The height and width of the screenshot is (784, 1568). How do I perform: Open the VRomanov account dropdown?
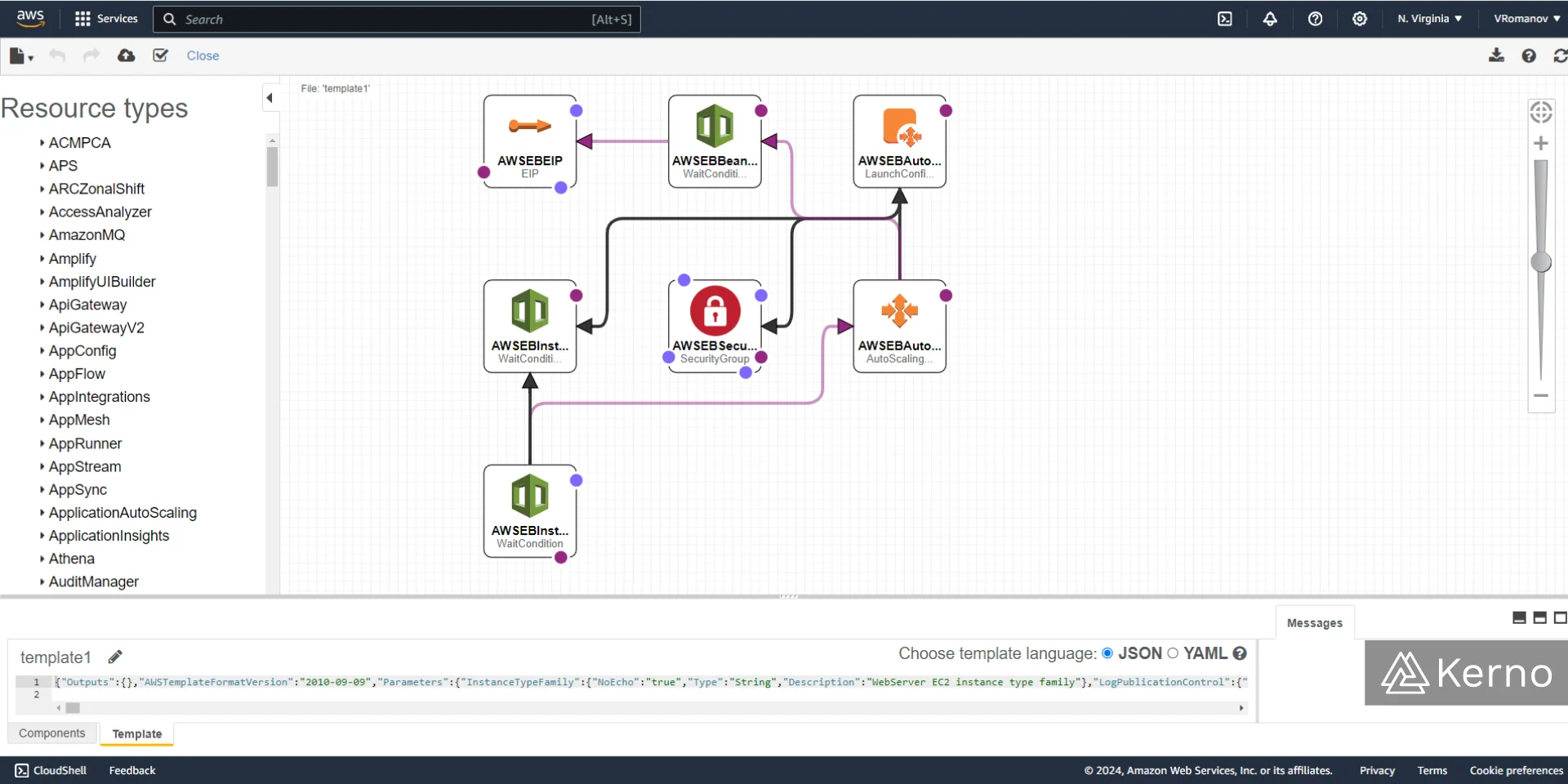(x=1526, y=19)
